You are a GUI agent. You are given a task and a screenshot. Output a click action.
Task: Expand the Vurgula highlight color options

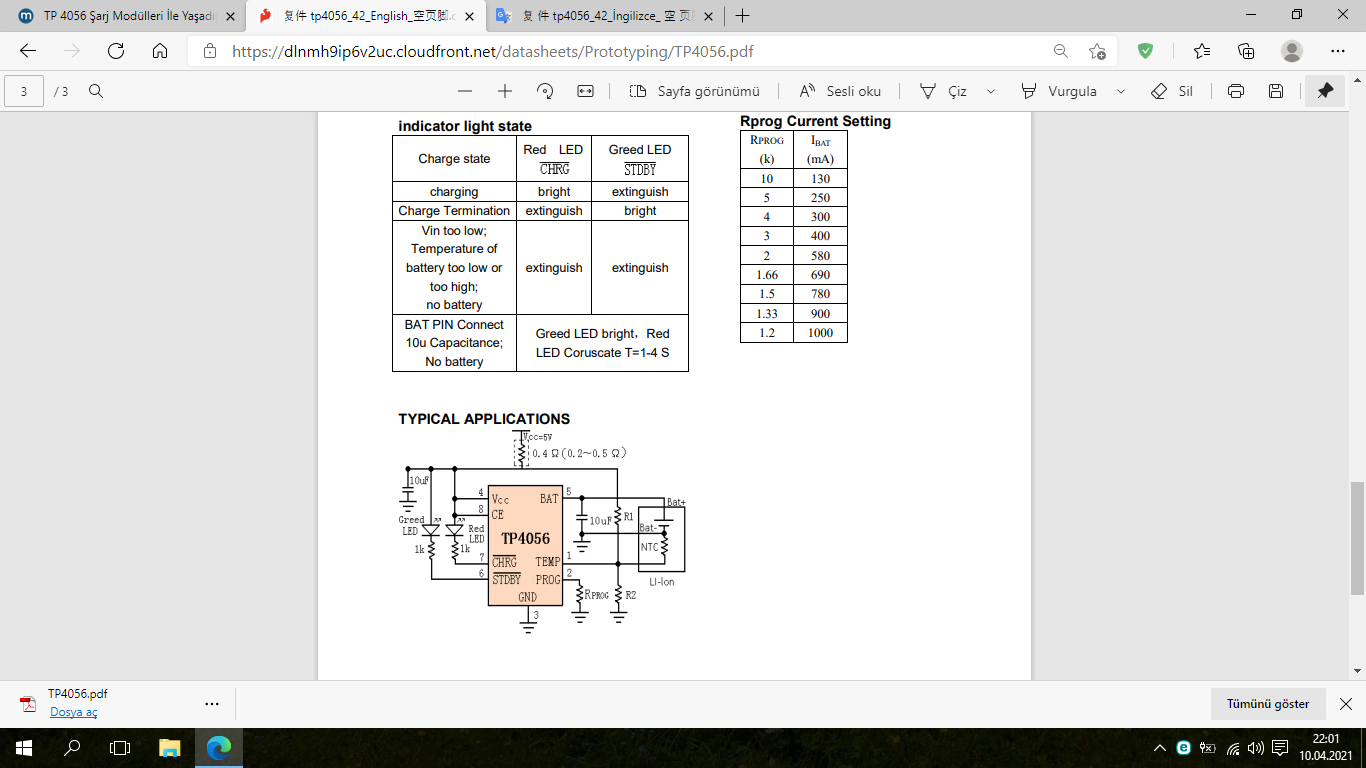pyautogui.click(x=1121, y=91)
